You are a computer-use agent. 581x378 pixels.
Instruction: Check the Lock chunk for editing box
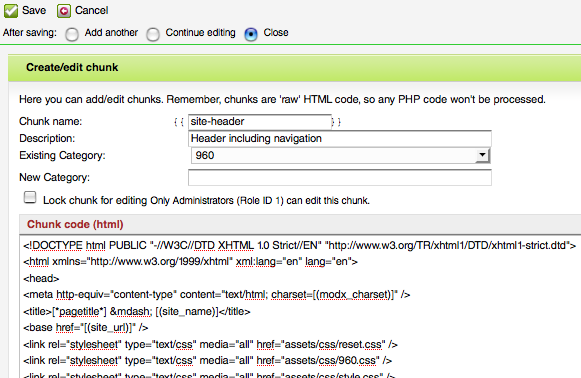click(x=30, y=198)
